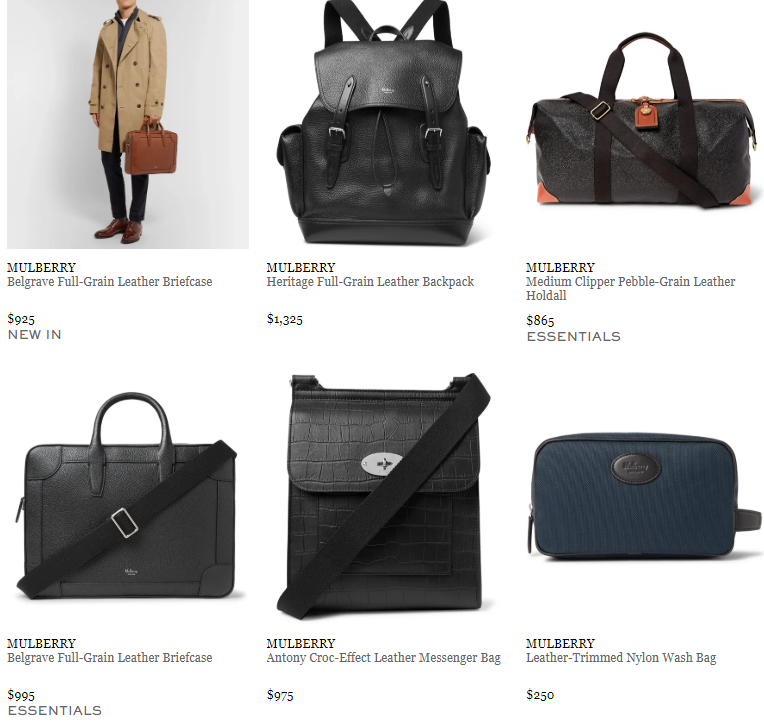764x723 pixels.
Task: Open the black Belgrave briefcase image
Action: click(128, 499)
